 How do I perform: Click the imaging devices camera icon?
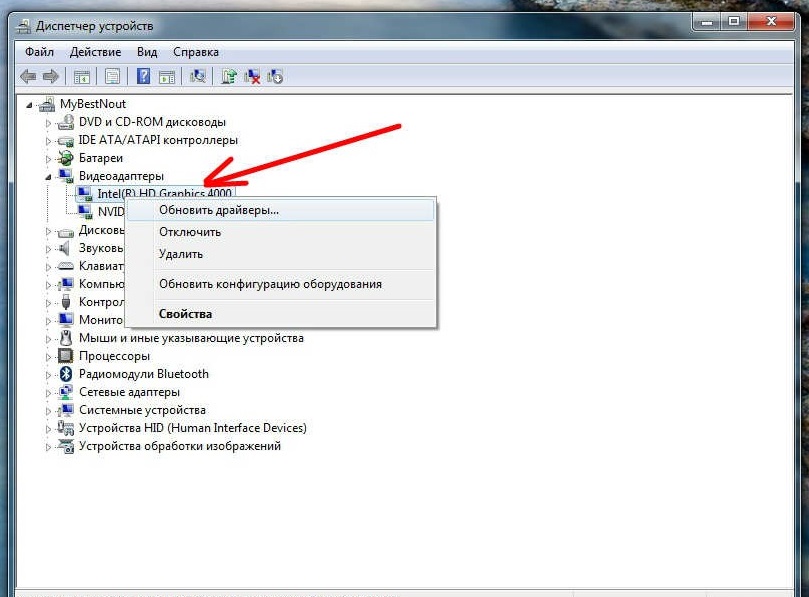[x=66, y=446]
